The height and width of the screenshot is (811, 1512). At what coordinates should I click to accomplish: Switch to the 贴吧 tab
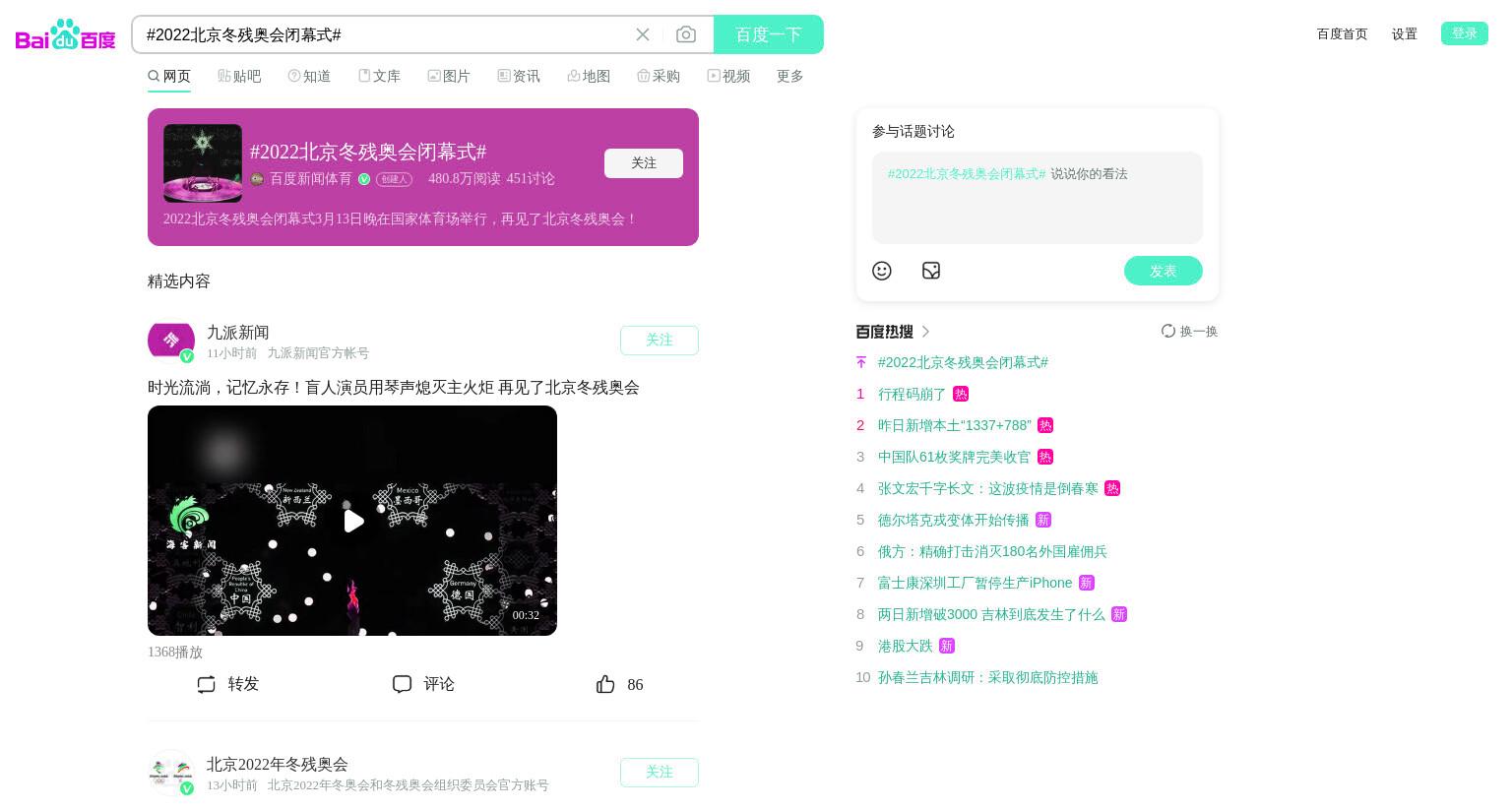[x=239, y=76]
